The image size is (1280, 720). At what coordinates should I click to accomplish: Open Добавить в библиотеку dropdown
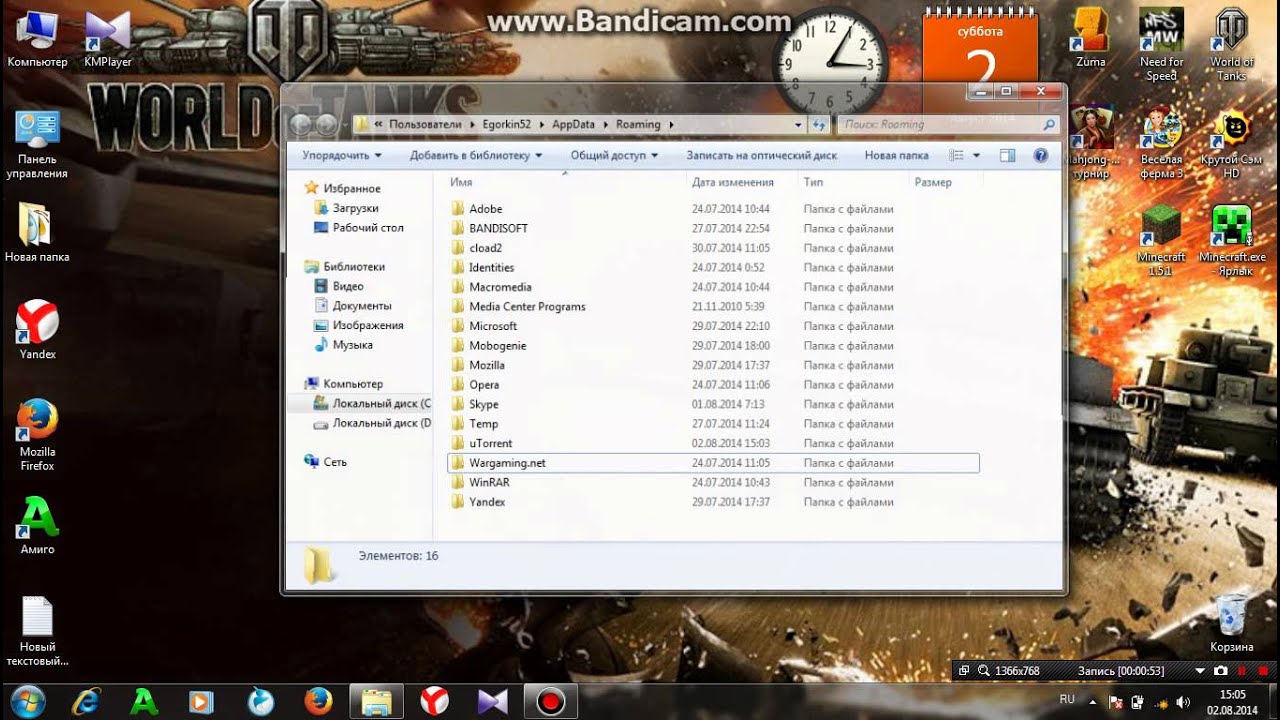coord(476,155)
